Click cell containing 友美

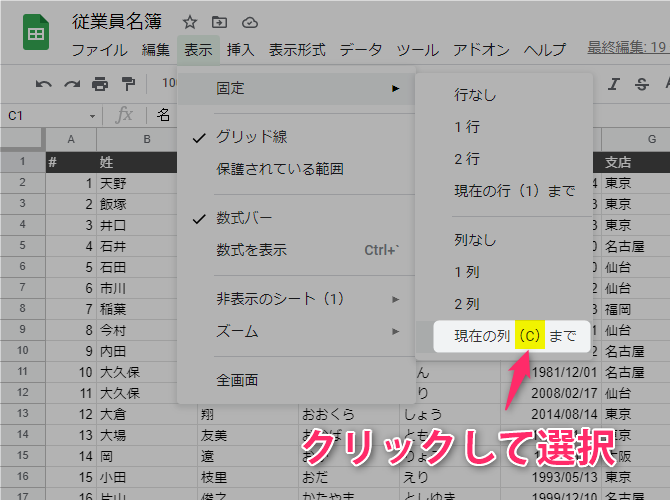pos(248,435)
